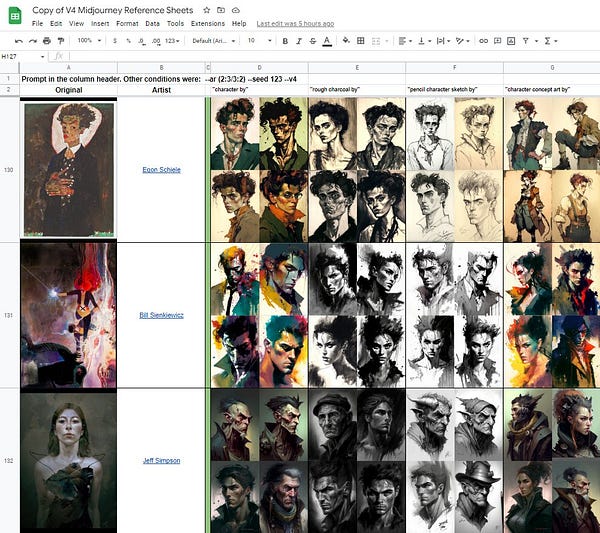
Task: Toggle strikethrough formatting
Action: [x=313, y=41]
